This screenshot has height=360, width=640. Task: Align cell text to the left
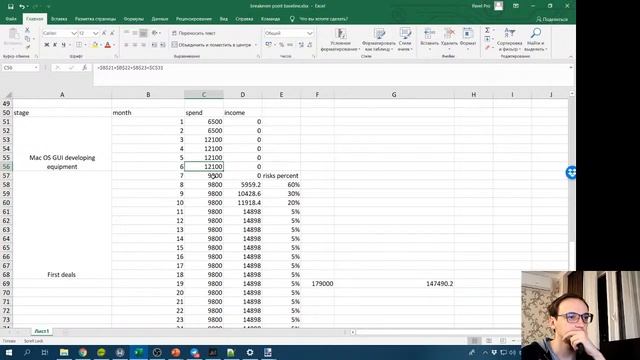(126, 44)
